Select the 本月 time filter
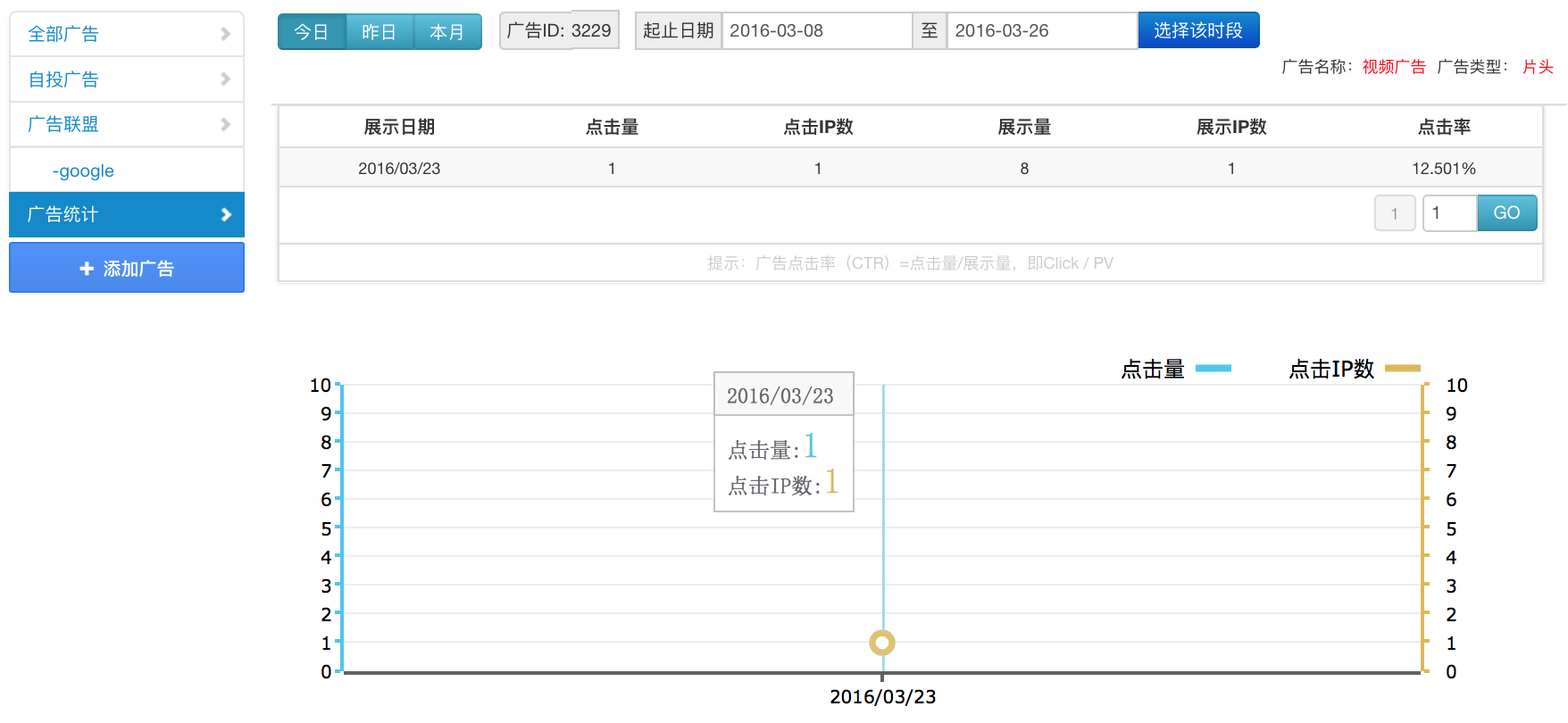This screenshot has height=723, width=1568. (446, 32)
